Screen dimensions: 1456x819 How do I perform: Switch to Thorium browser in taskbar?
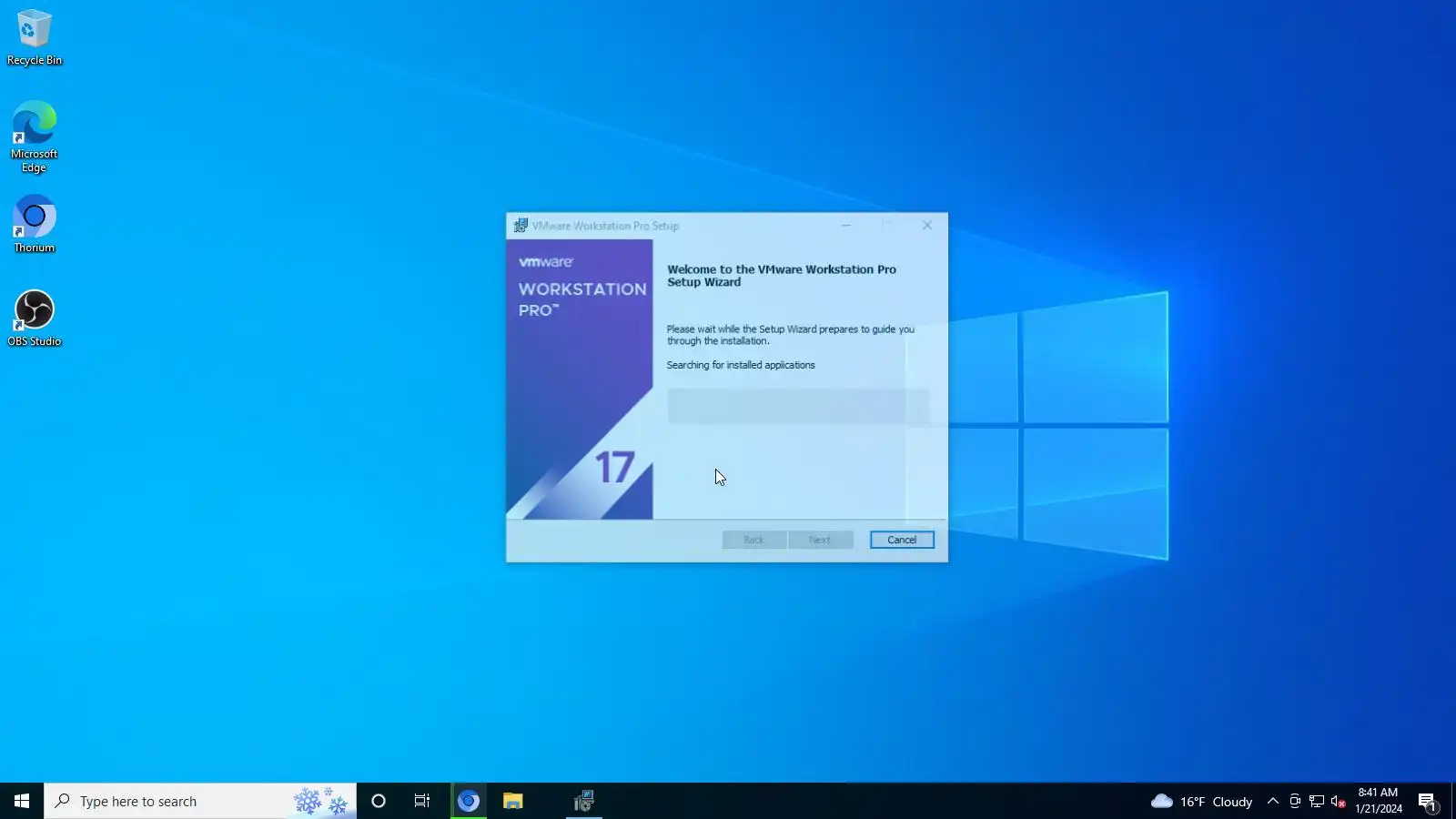469,801
